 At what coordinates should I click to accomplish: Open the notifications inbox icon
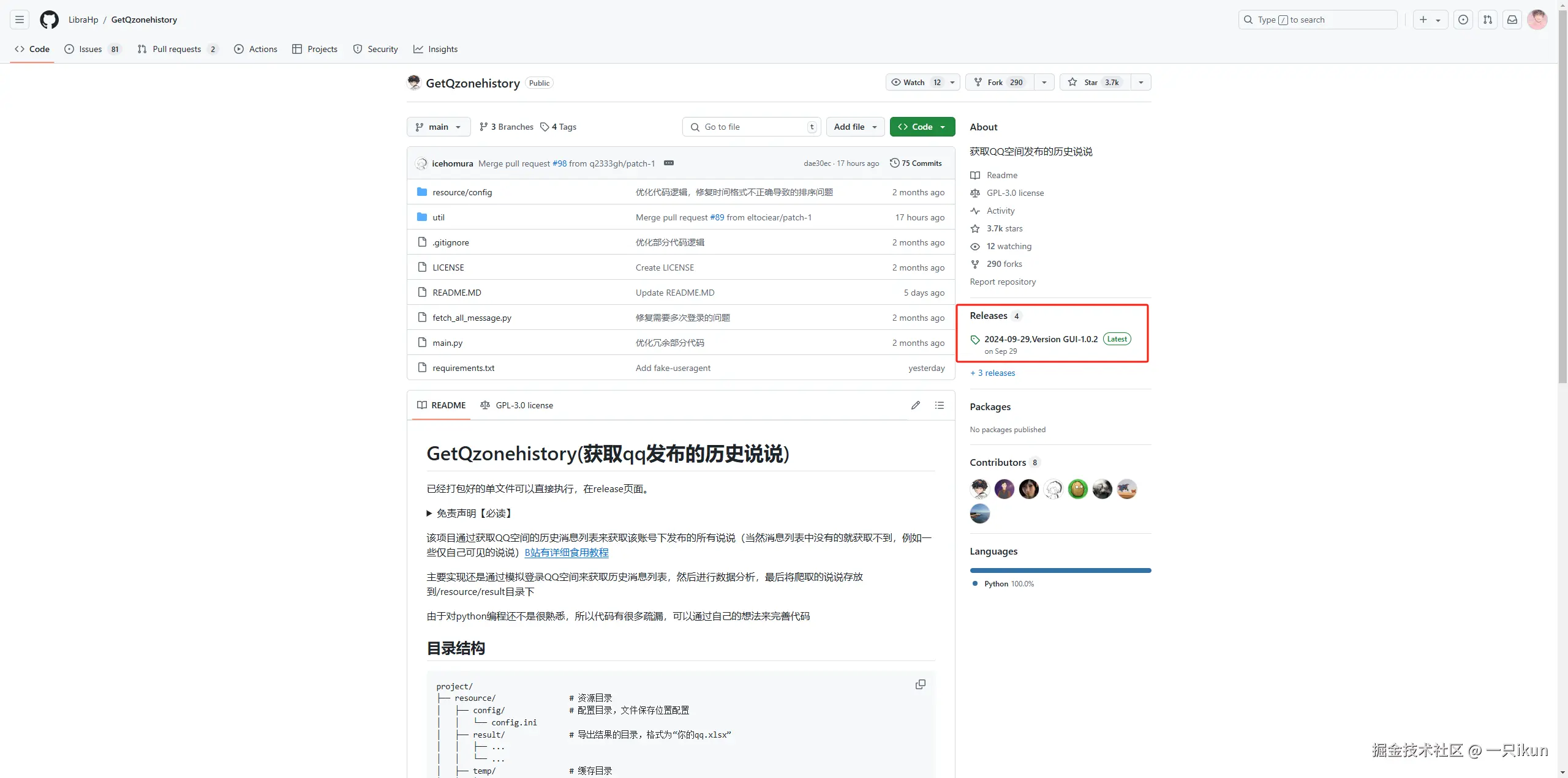tap(1512, 20)
